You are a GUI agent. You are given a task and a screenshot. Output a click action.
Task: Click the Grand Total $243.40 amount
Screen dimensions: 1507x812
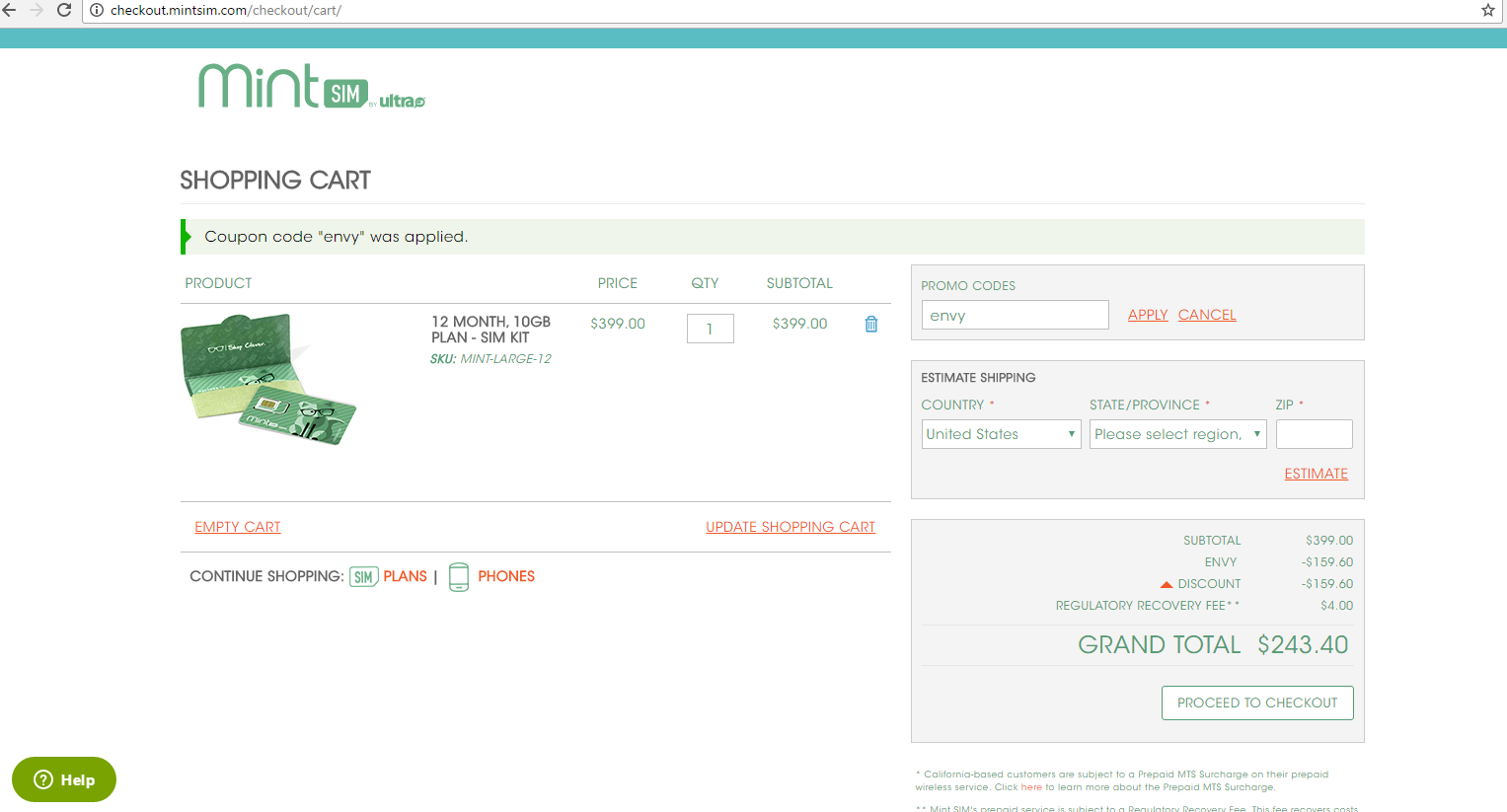[x=1303, y=644]
